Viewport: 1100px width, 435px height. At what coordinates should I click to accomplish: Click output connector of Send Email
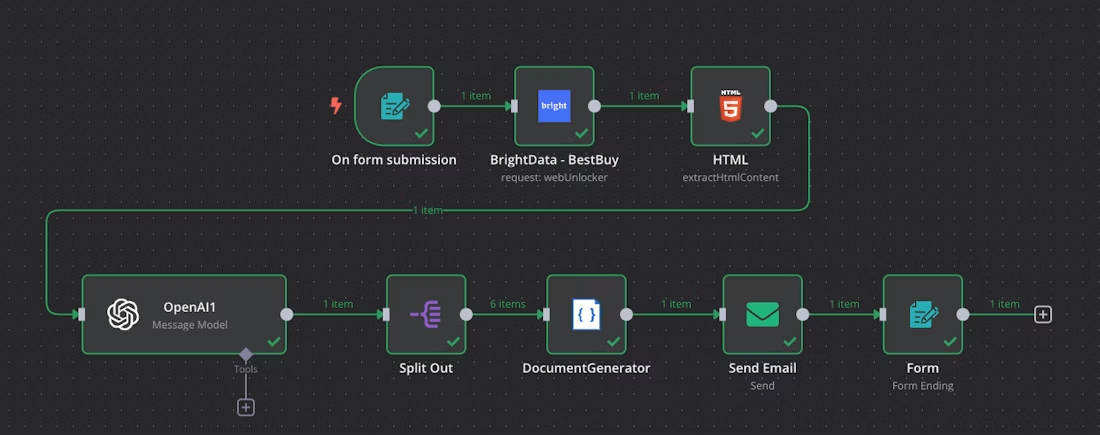click(x=802, y=314)
